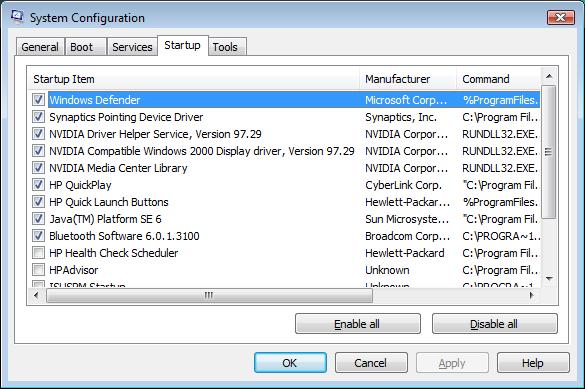
Task: Click the System Configuration title bar icon
Action: pos(17,17)
